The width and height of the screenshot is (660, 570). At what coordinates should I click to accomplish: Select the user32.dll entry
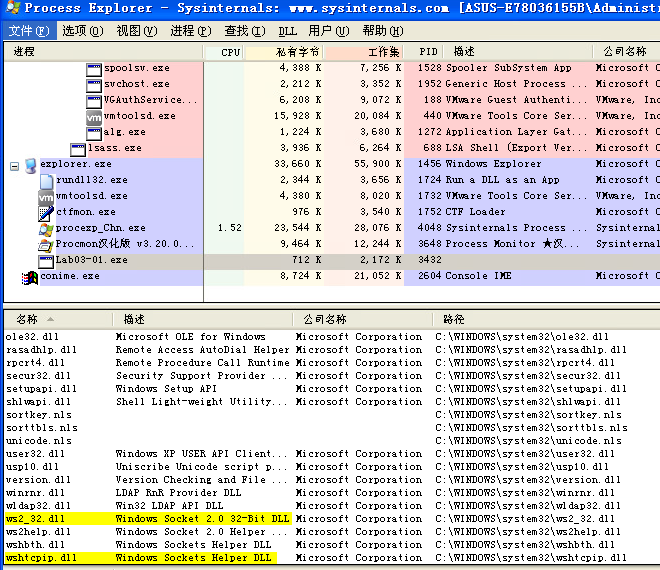pos(36,454)
